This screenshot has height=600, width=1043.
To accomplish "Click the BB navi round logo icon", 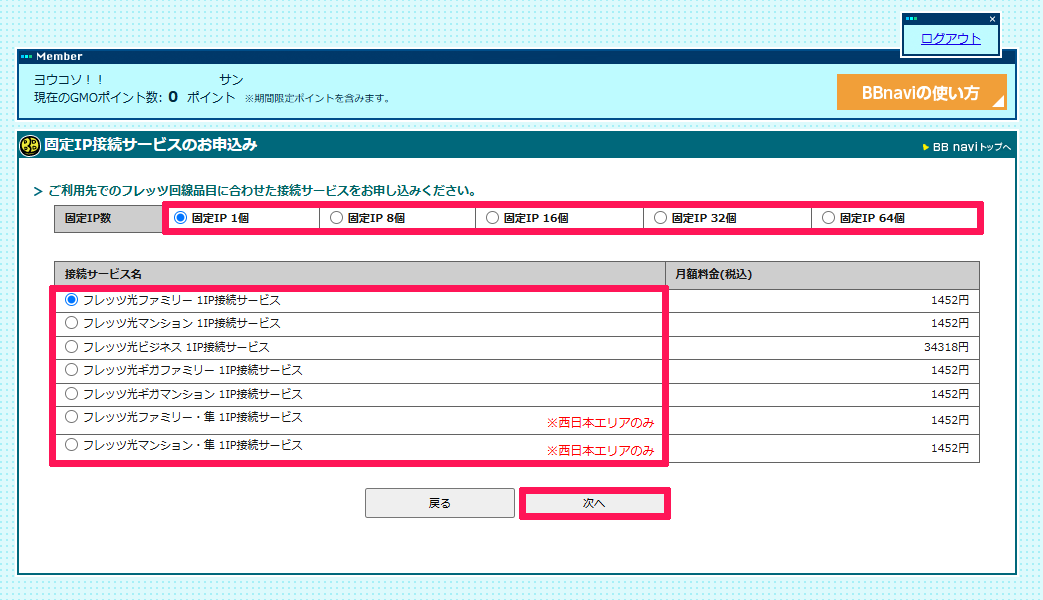I will pos(30,145).
